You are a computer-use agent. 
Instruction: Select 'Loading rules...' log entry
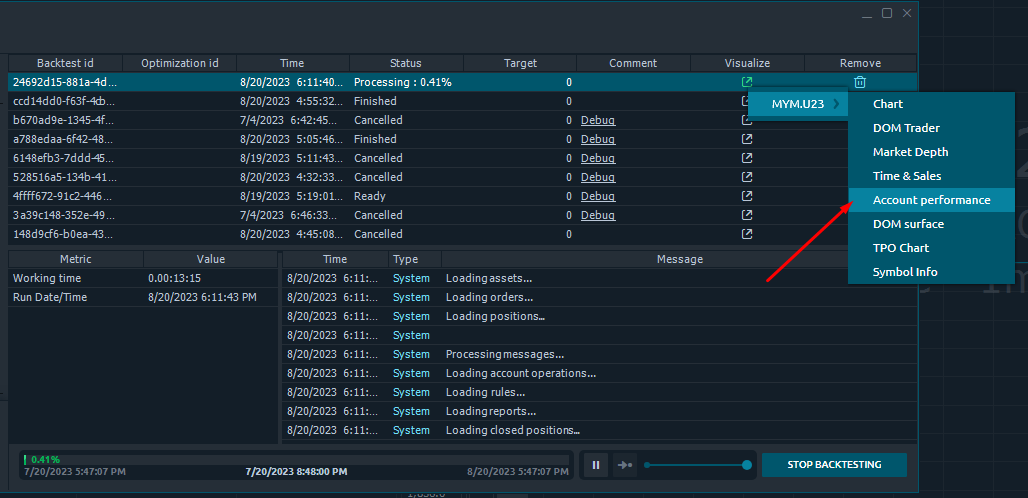pos(485,392)
